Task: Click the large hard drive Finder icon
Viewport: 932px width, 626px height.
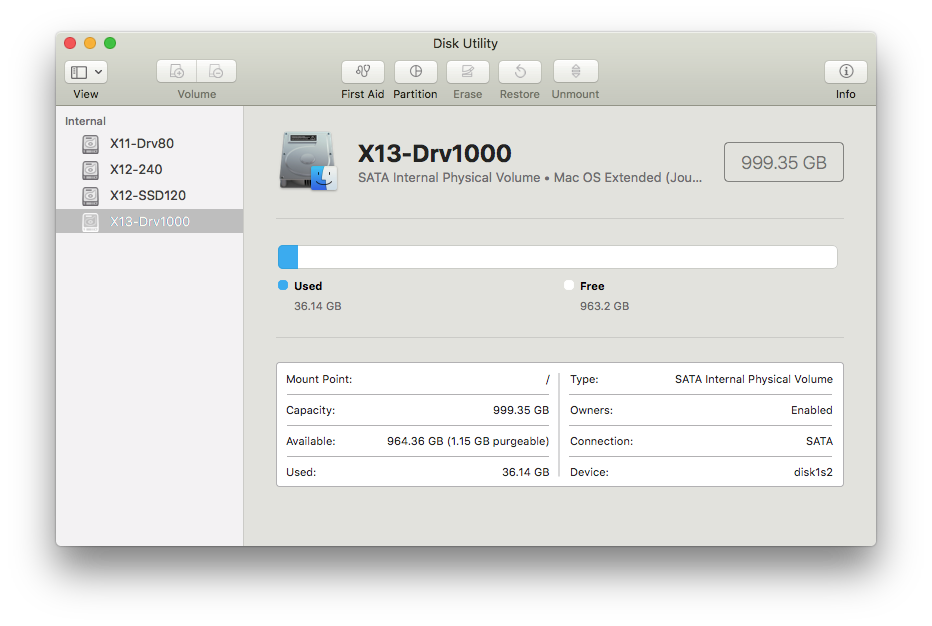Action: coord(308,161)
